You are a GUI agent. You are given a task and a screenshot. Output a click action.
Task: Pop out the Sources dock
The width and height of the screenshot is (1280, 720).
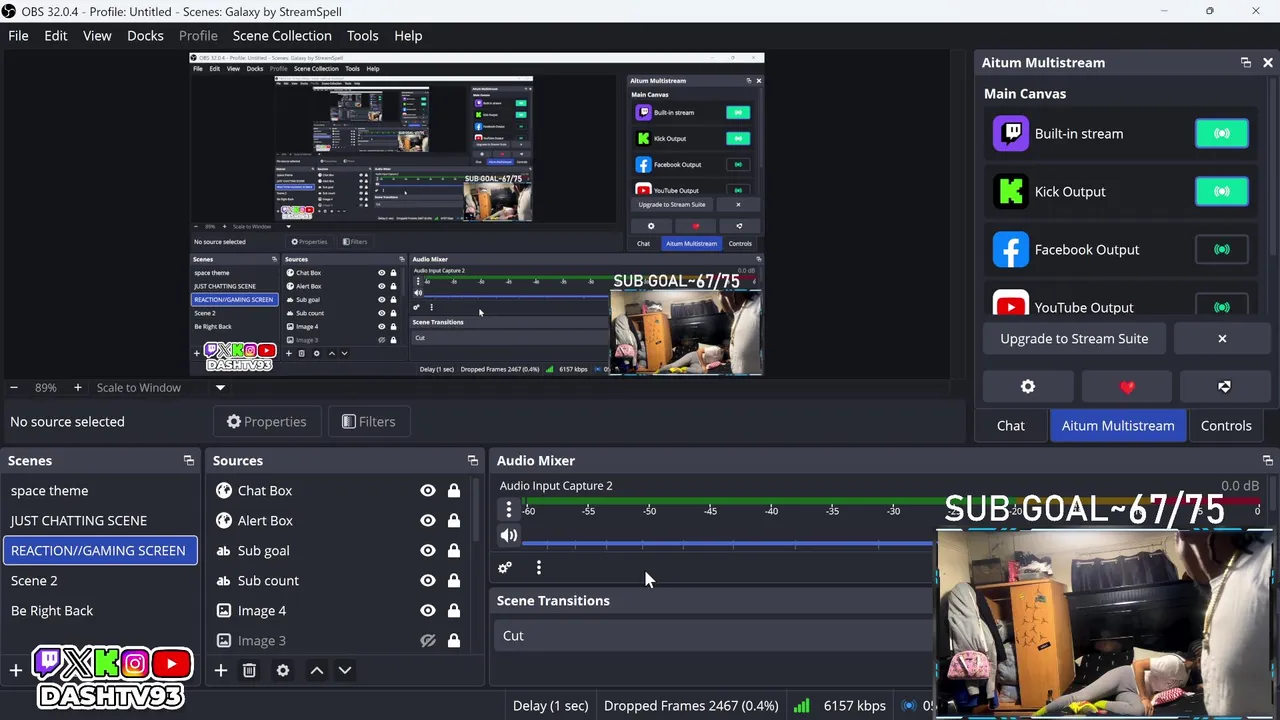point(473,460)
